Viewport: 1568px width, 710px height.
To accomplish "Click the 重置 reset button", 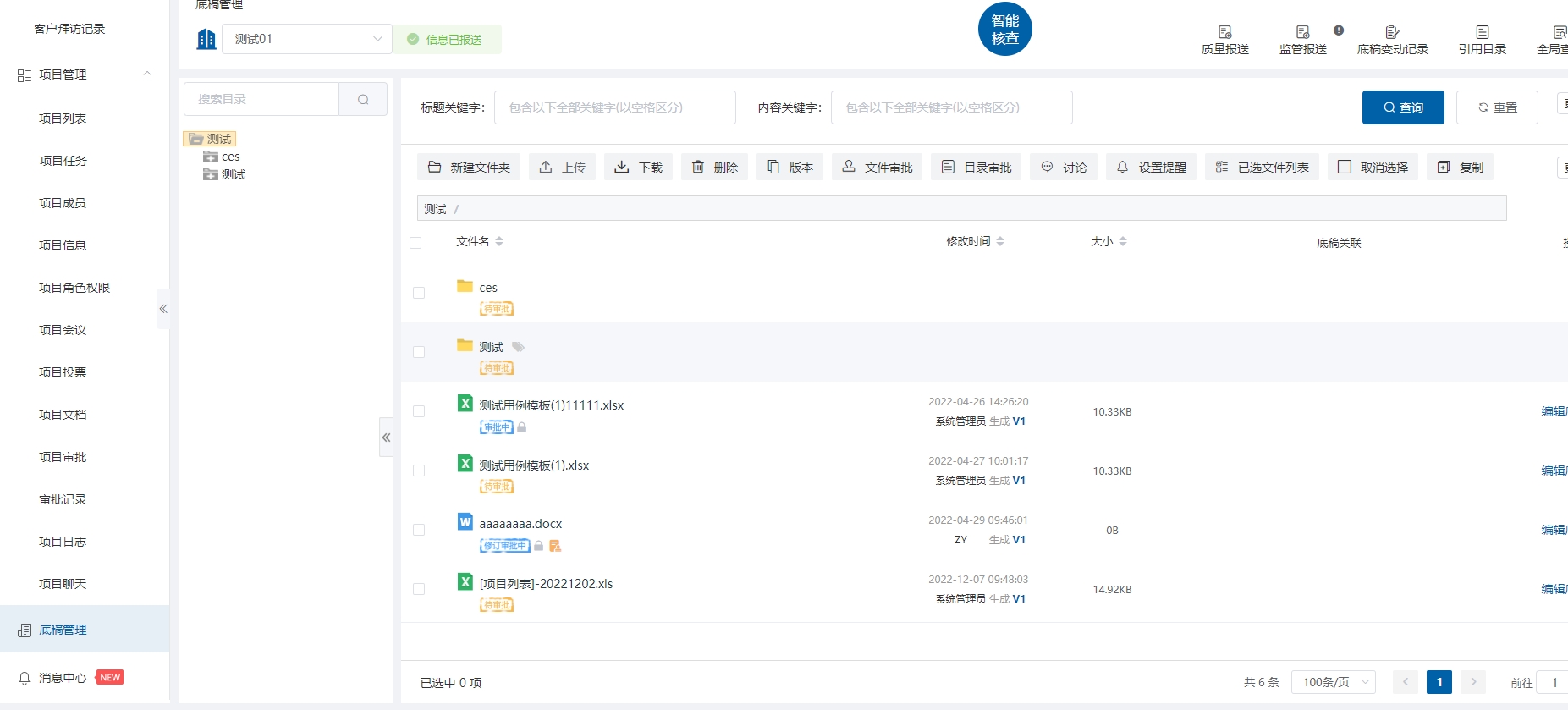I will tap(1497, 107).
